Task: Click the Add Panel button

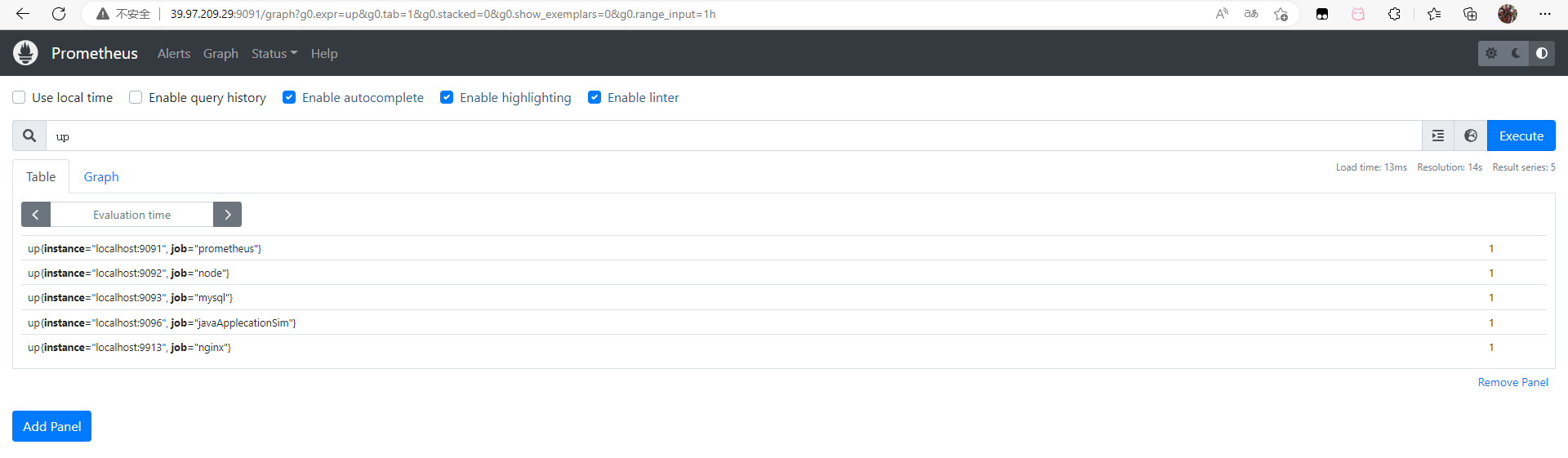Action: [51, 426]
